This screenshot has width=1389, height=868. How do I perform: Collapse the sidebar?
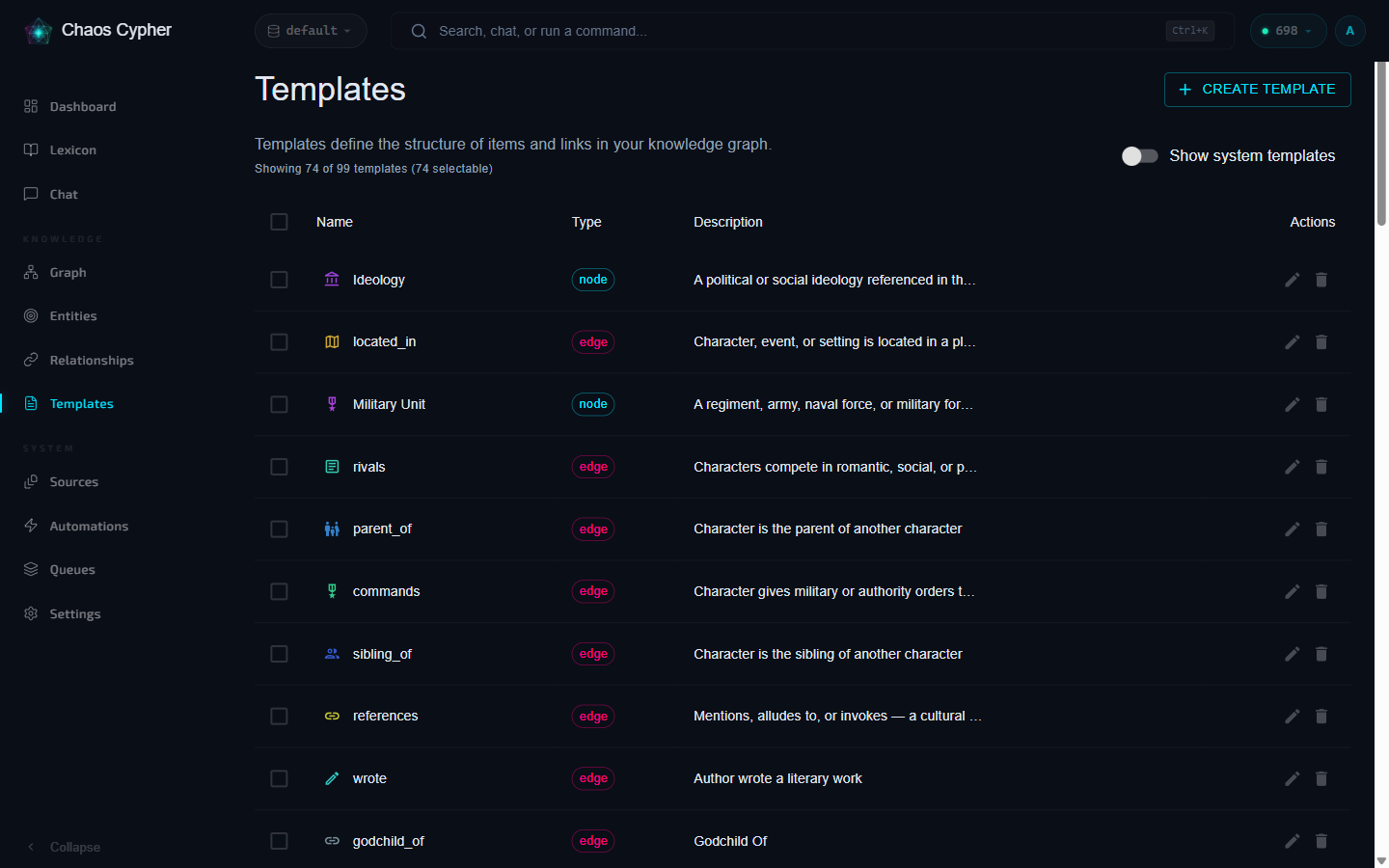64,847
